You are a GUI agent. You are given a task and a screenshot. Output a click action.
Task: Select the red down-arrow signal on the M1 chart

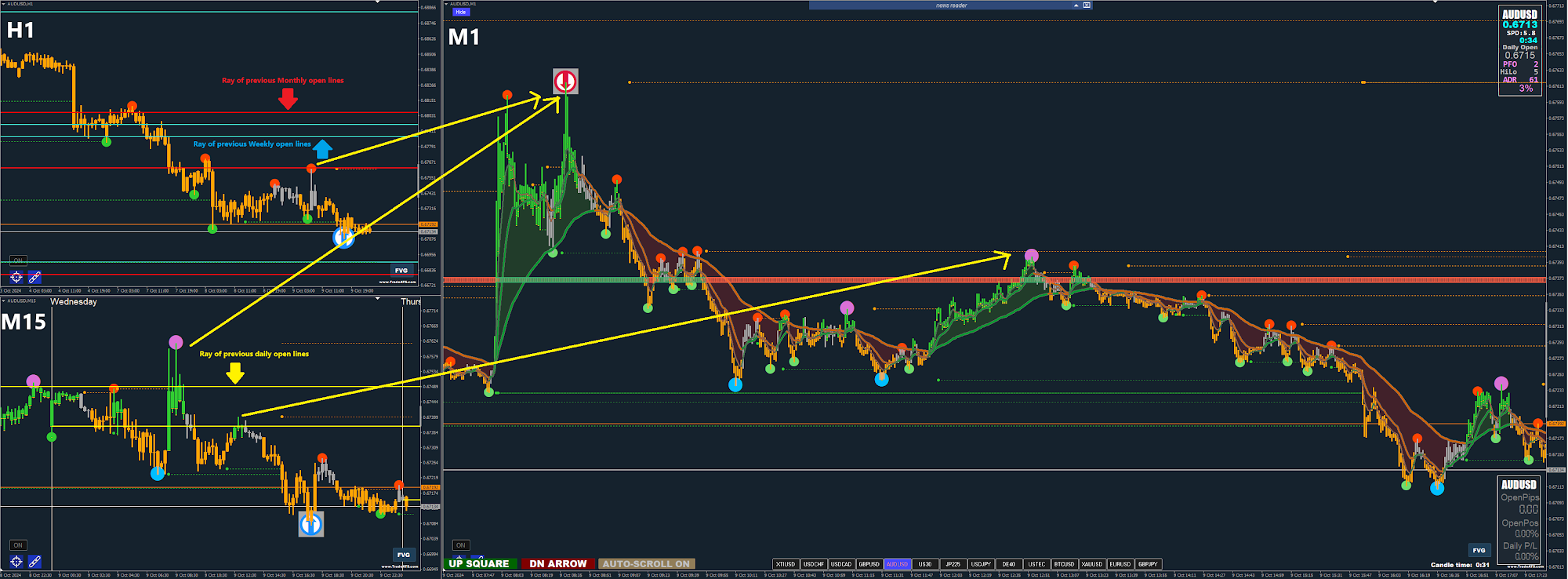(x=565, y=81)
